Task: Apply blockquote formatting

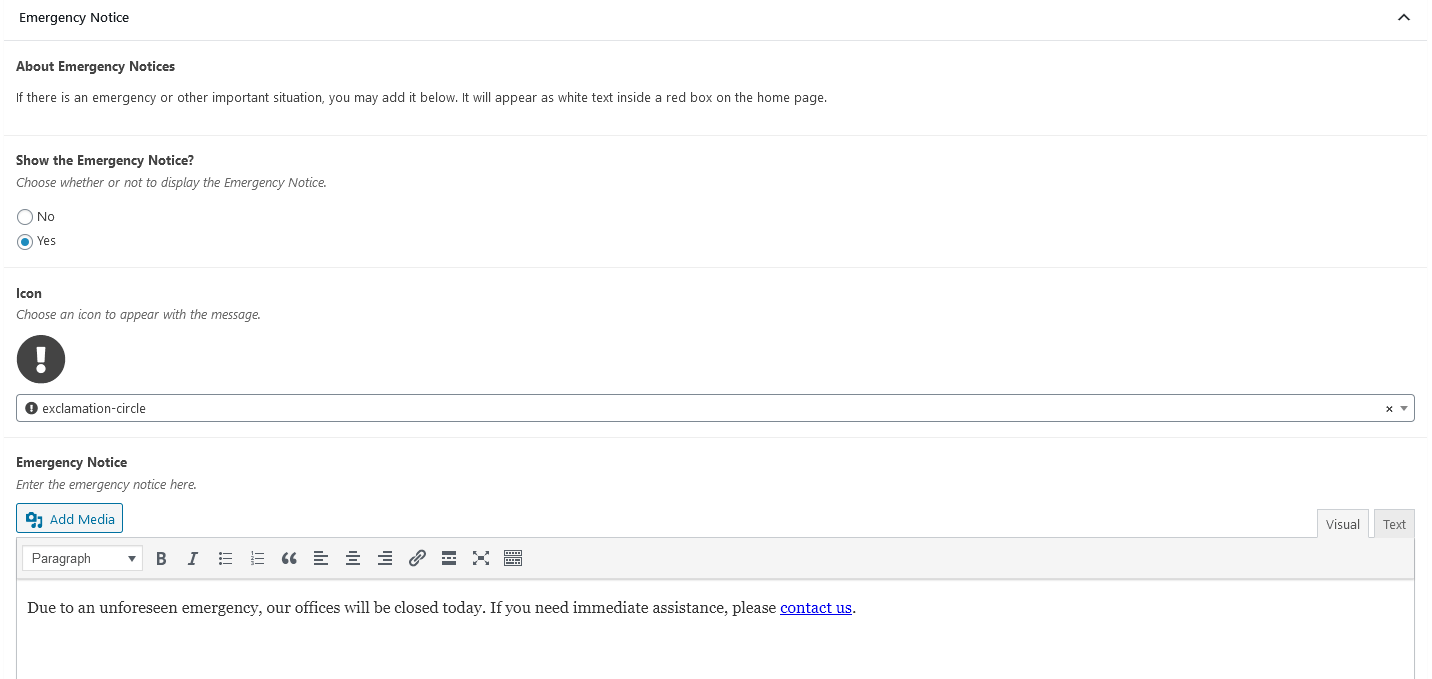Action: point(289,559)
